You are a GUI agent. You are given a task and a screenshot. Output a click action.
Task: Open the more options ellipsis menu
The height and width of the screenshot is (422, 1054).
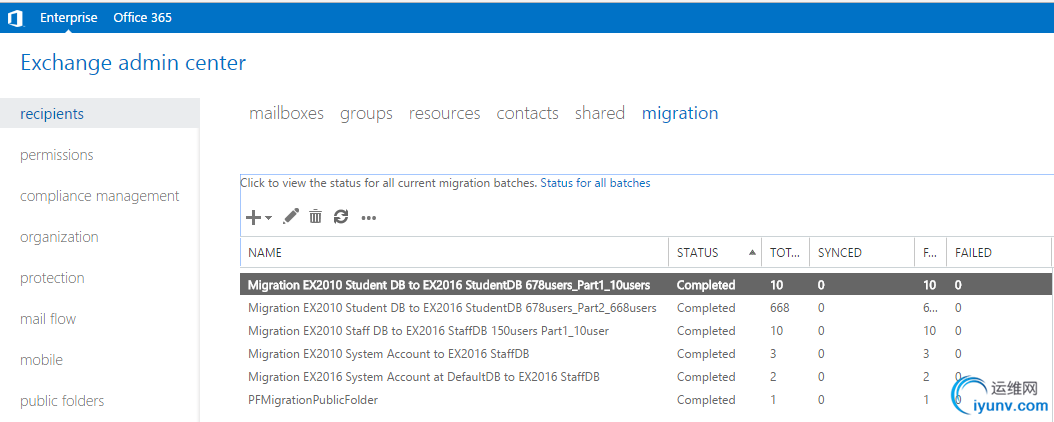(x=368, y=217)
